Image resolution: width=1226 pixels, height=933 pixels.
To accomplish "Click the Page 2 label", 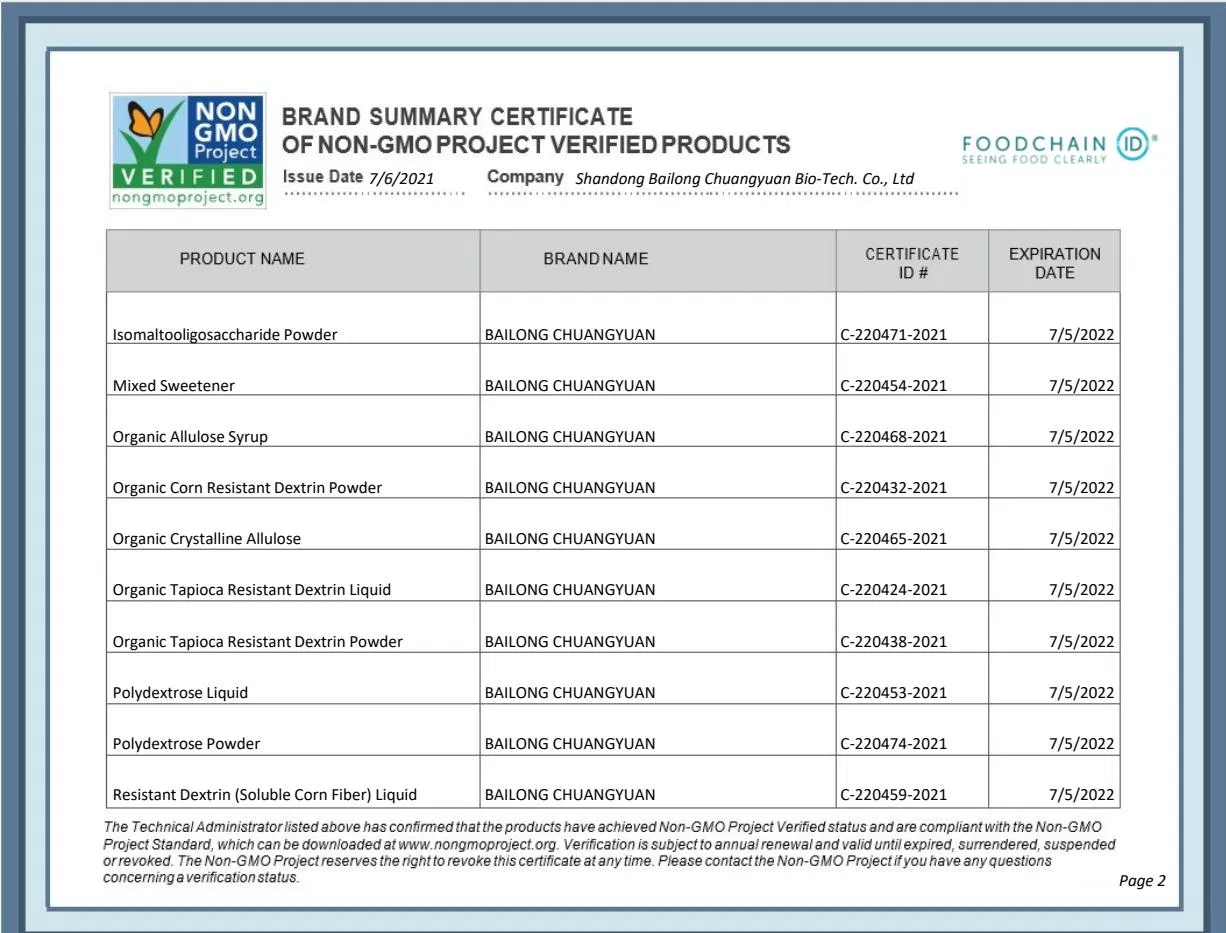I will (1142, 881).
